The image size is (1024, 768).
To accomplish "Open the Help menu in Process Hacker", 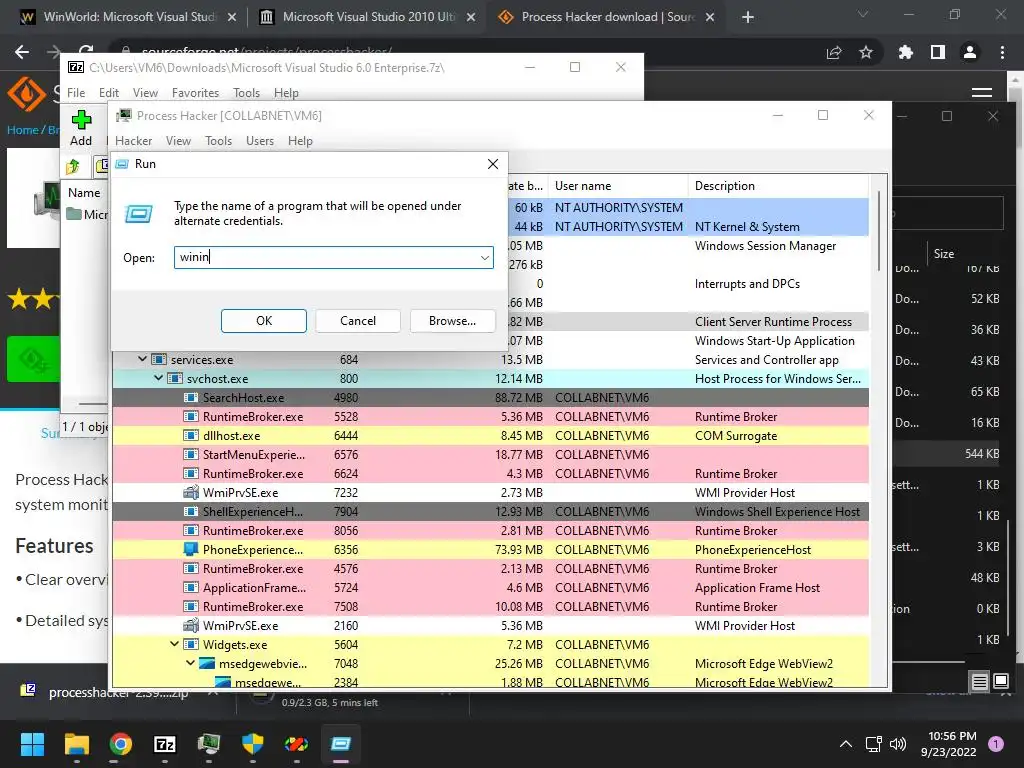I will (x=300, y=141).
